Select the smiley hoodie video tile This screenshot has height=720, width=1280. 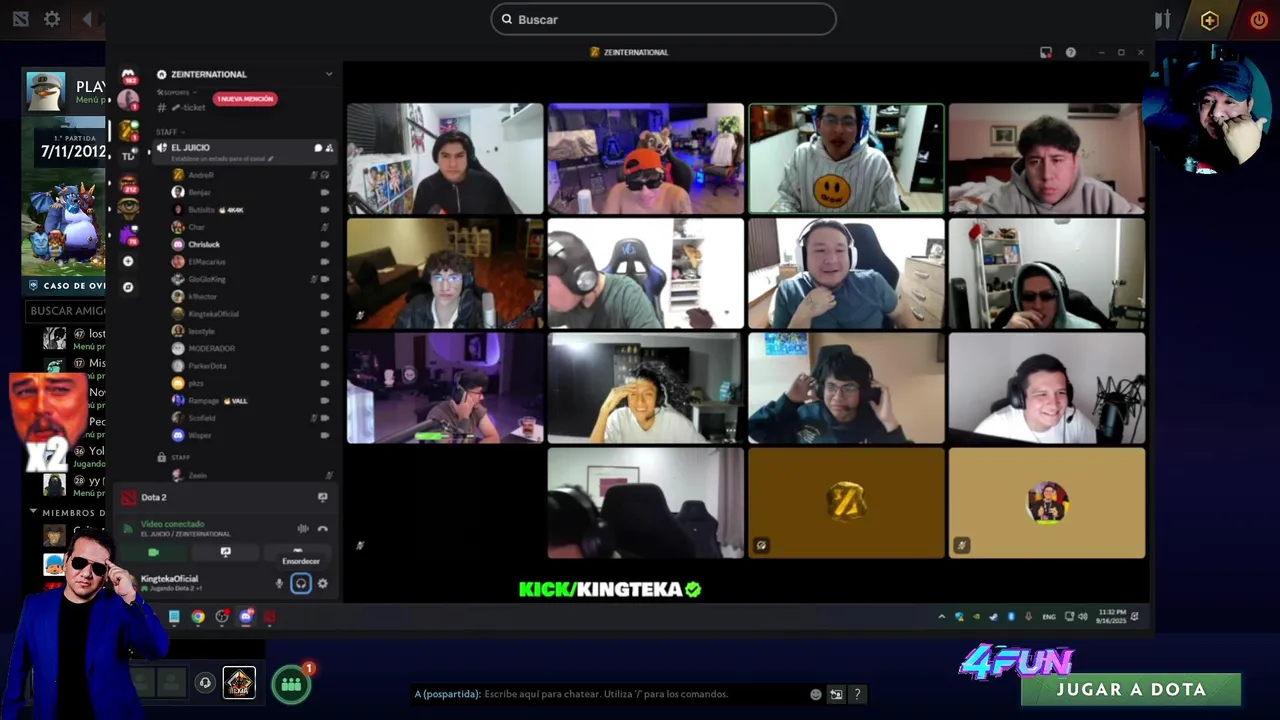point(846,158)
